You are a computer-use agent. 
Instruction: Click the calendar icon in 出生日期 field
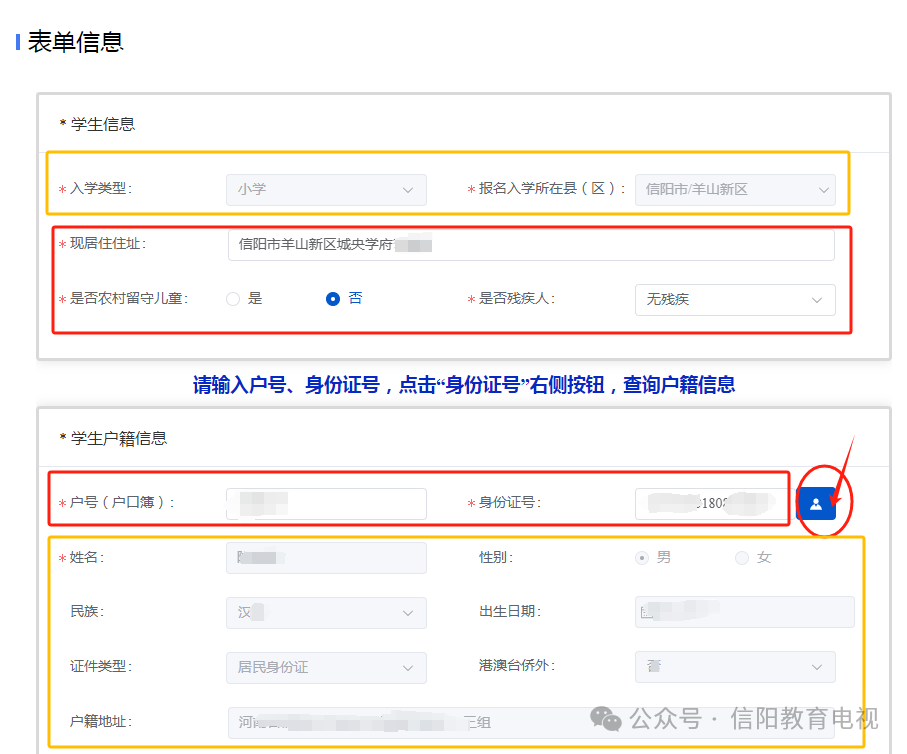coord(647,612)
